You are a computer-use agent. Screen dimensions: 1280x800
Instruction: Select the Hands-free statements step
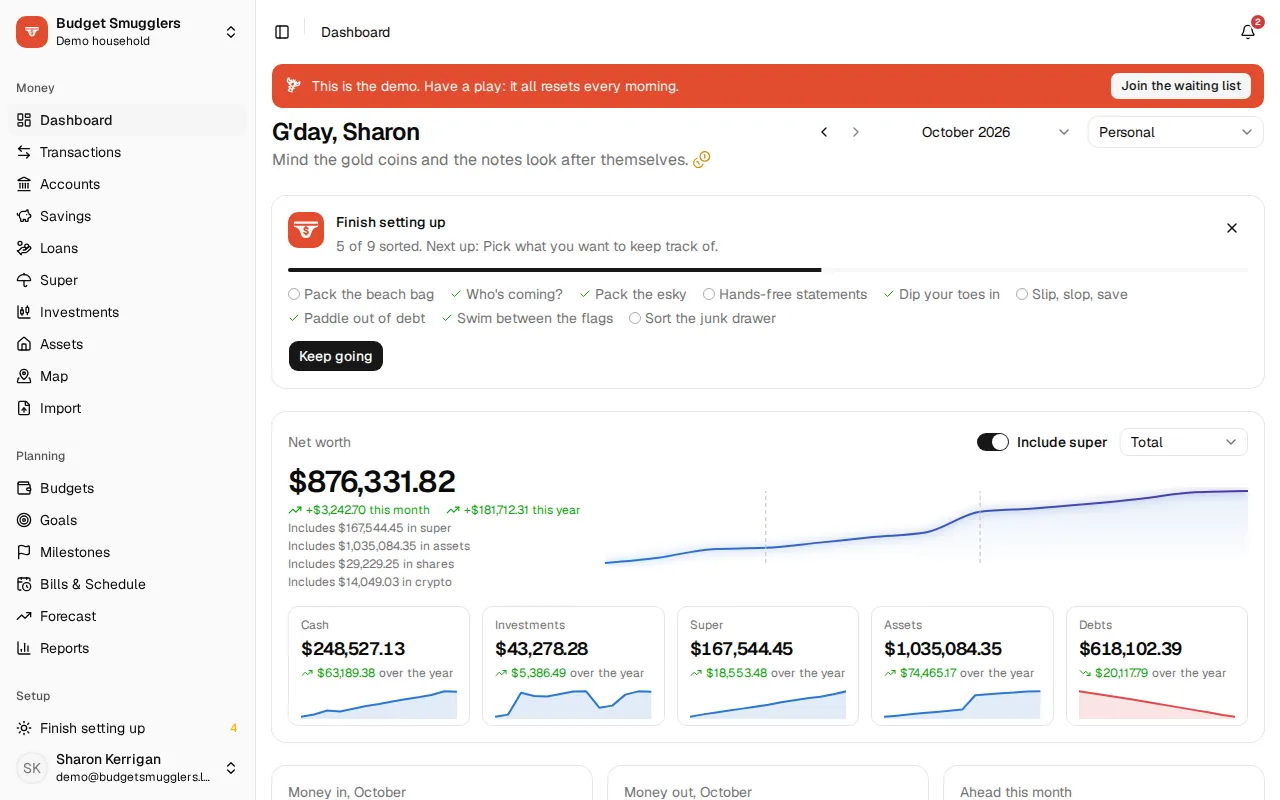[785, 294]
